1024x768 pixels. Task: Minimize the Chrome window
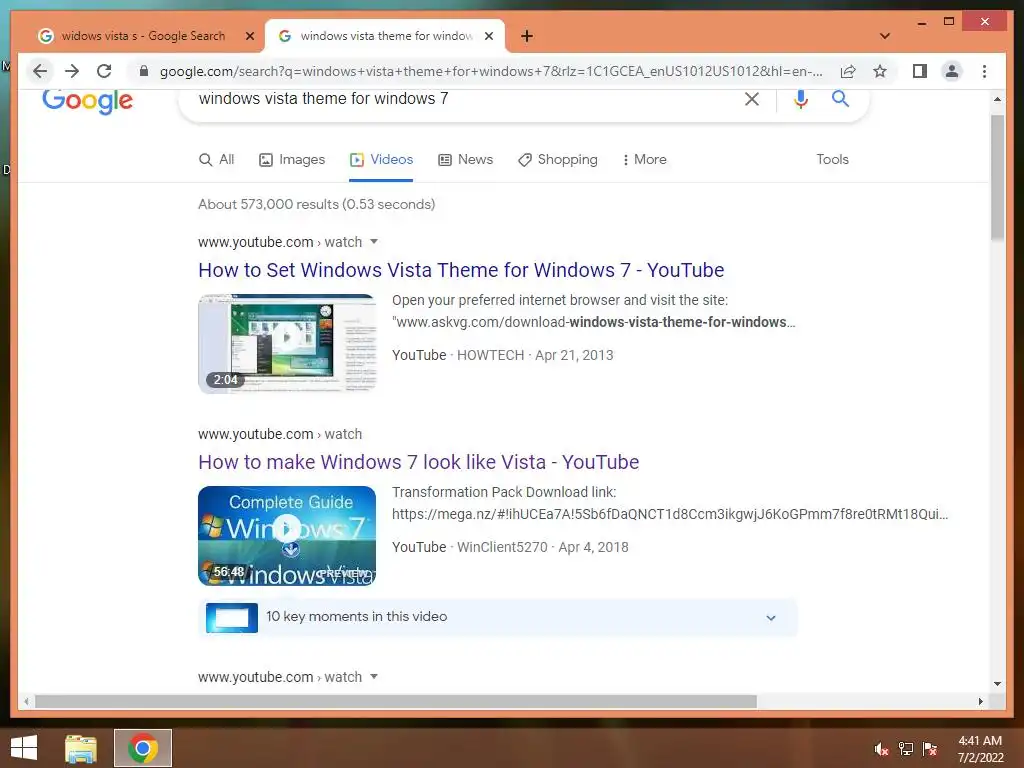pos(921,22)
